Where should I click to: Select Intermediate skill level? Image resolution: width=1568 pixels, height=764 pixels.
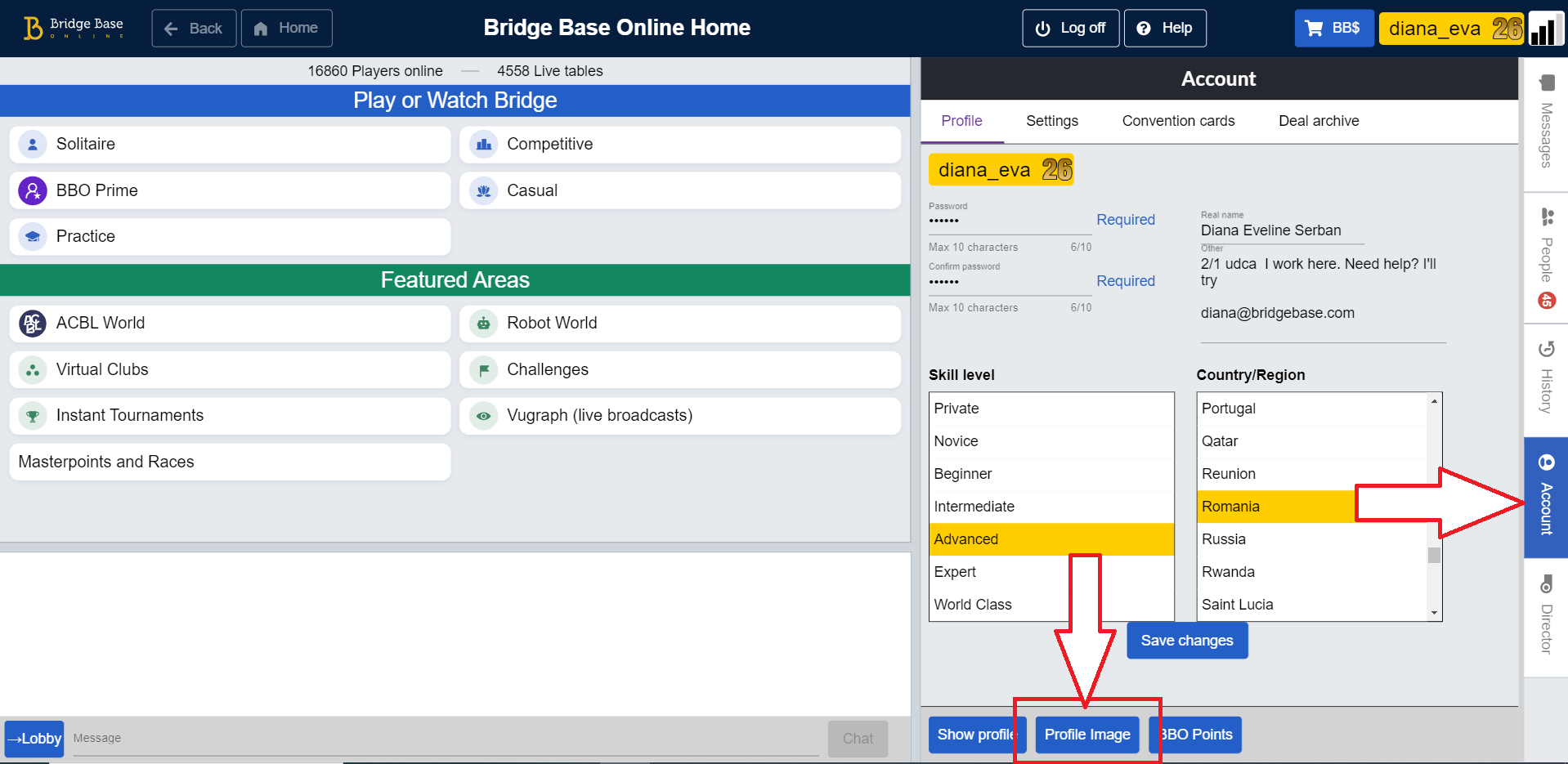click(x=1051, y=507)
